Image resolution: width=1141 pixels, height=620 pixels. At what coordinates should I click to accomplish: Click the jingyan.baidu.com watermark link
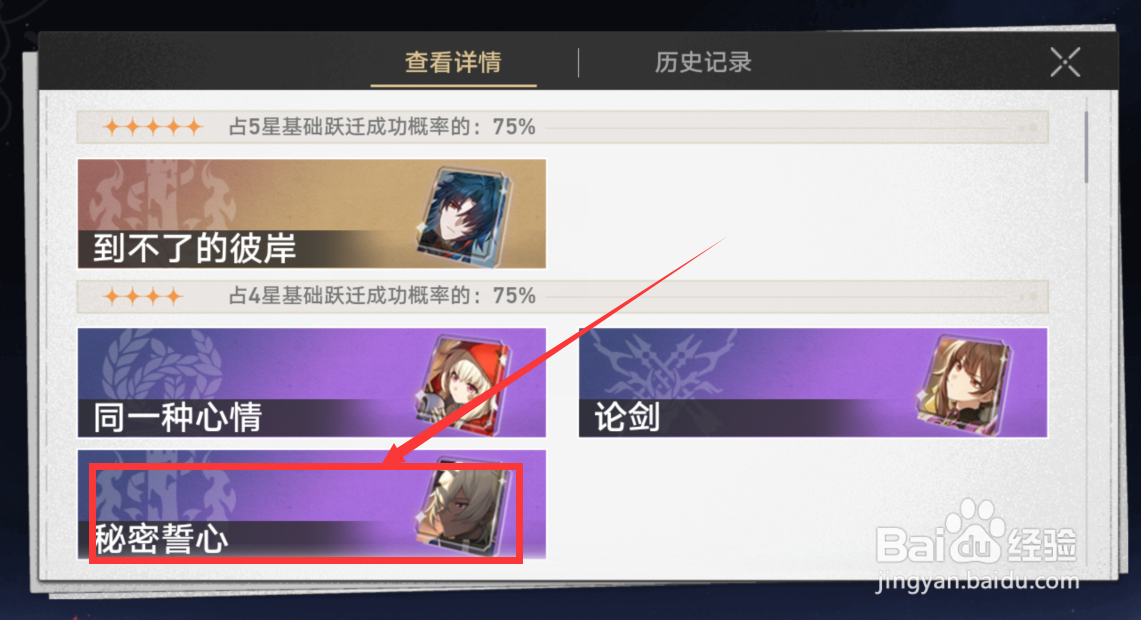click(977, 581)
